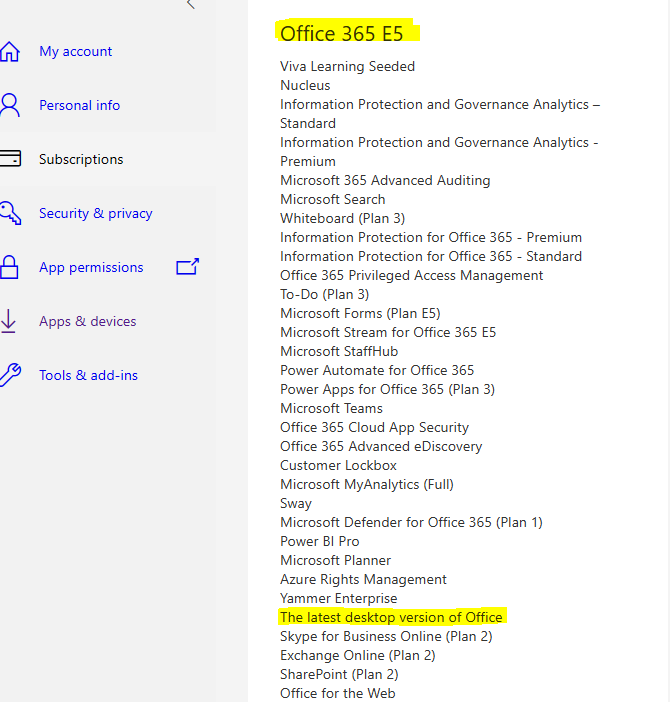Go to Personal info
670x702 pixels.
click(x=80, y=105)
